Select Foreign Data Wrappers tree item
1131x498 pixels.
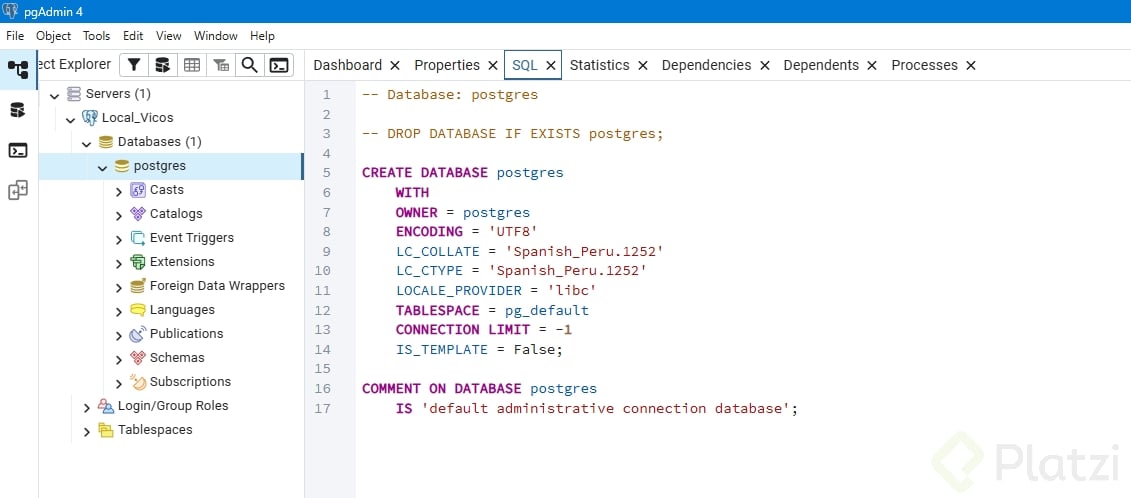click(x=217, y=286)
